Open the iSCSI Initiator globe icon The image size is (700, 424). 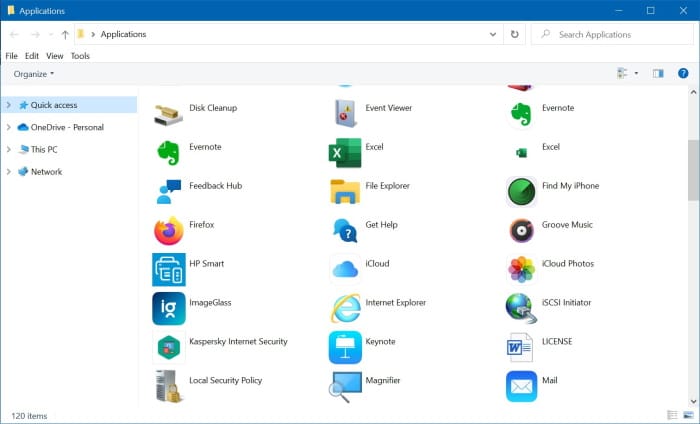[521, 308]
